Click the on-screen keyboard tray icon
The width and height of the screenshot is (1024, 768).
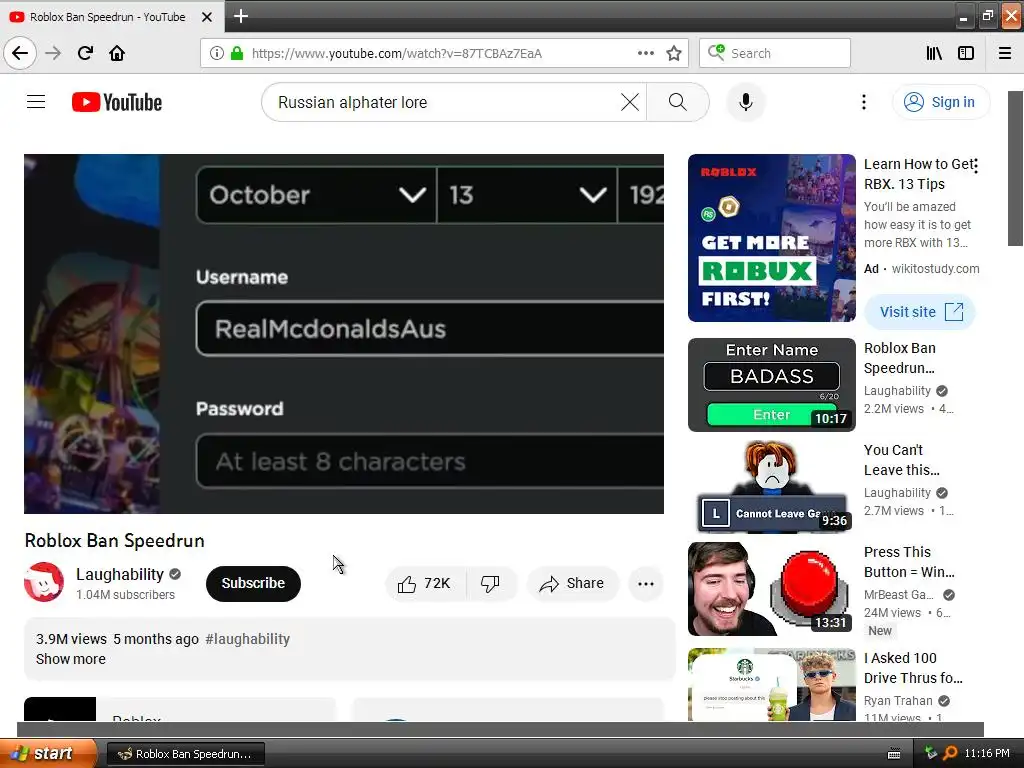pyautogui.click(x=894, y=754)
